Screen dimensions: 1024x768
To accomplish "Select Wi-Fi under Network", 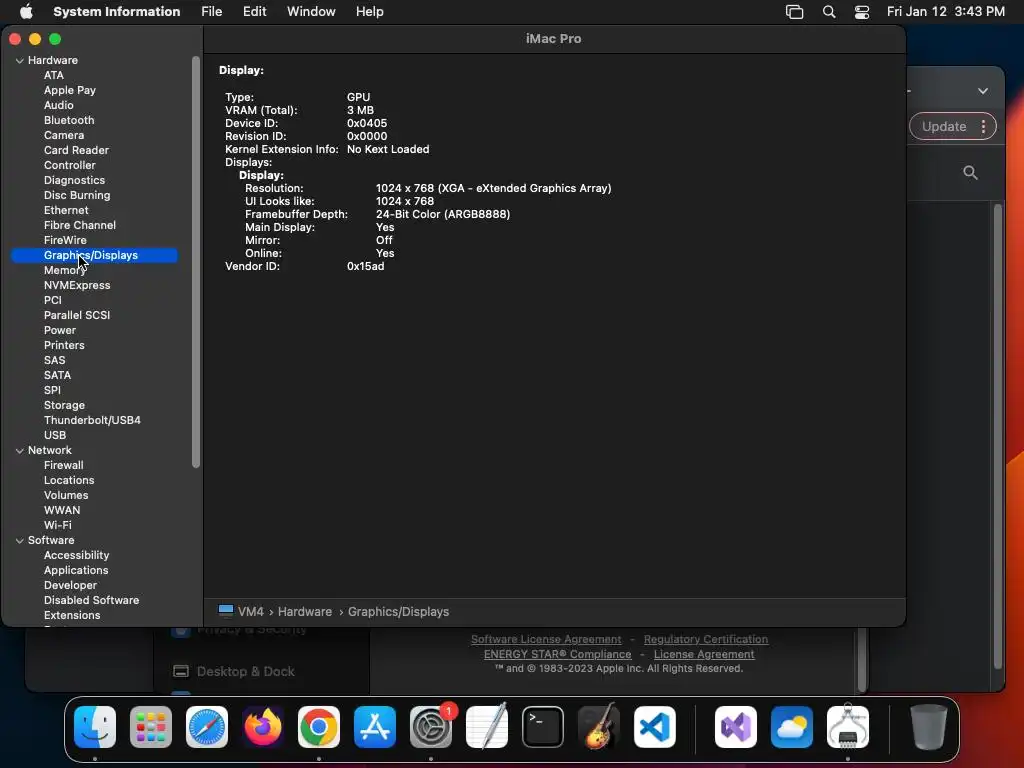I will click(x=57, y=525).
